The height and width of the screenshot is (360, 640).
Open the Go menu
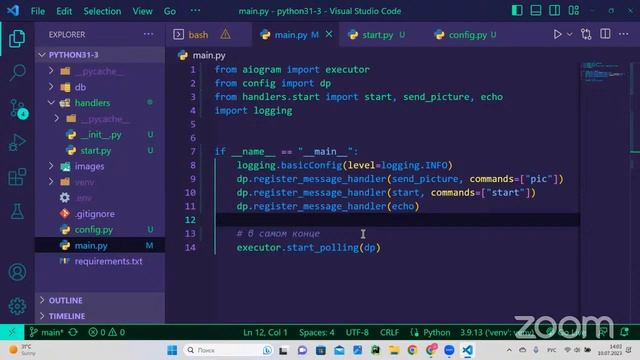point(170,11)
